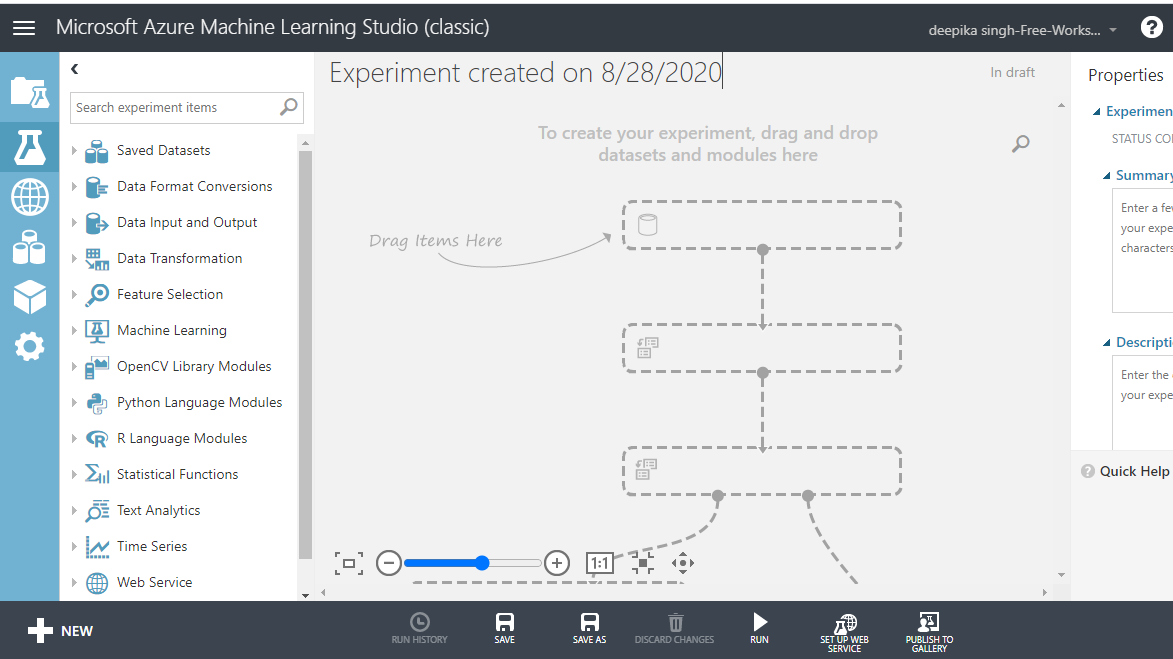
Task: Expand the Data Transformation category
Action: coord(74,258)
